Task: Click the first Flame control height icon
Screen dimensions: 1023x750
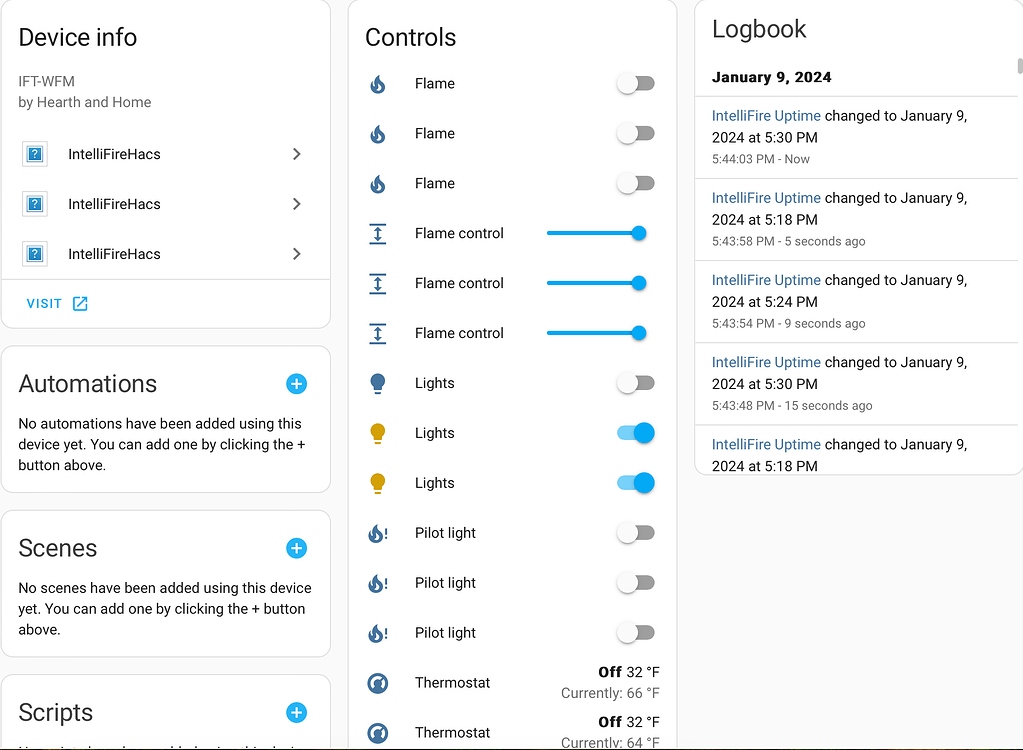Action: pyautogui.click(x=378, y=233)
